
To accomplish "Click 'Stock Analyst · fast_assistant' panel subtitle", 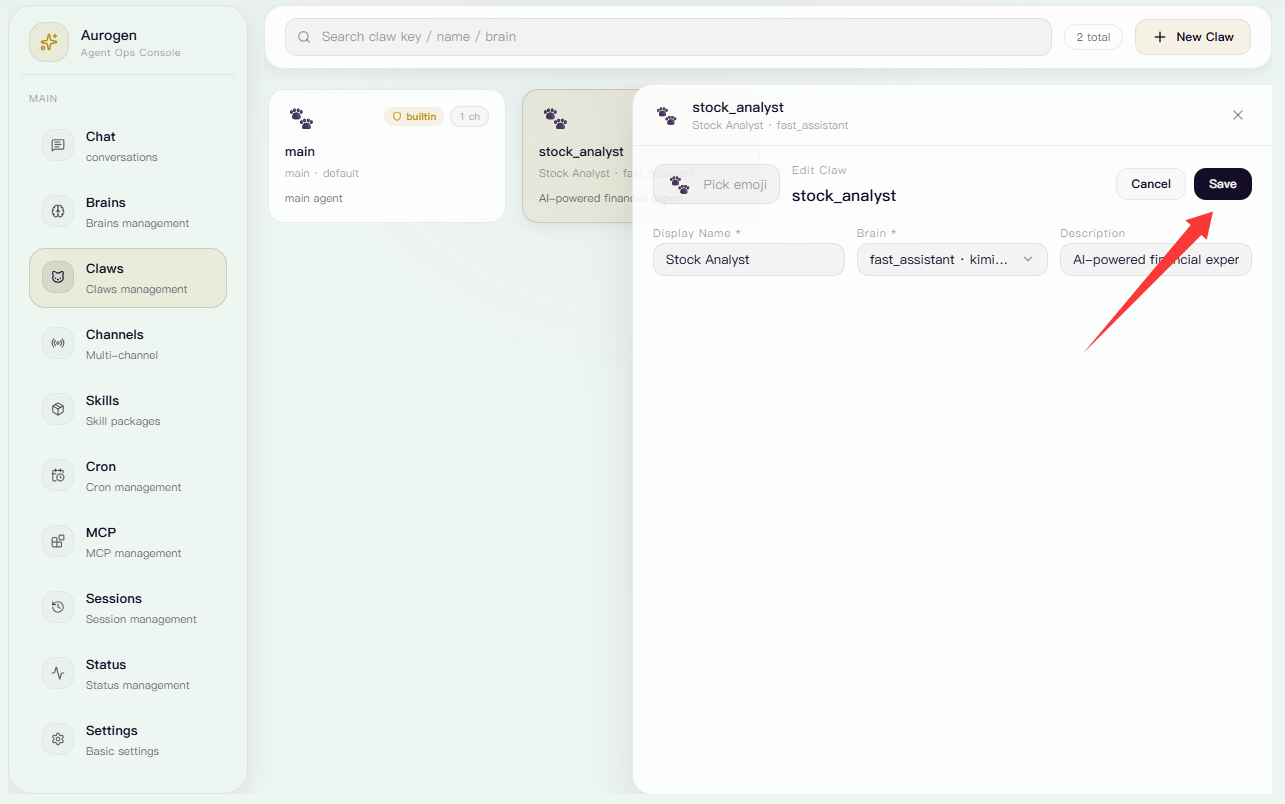I will pyautogui.click(x=770, y=126).
